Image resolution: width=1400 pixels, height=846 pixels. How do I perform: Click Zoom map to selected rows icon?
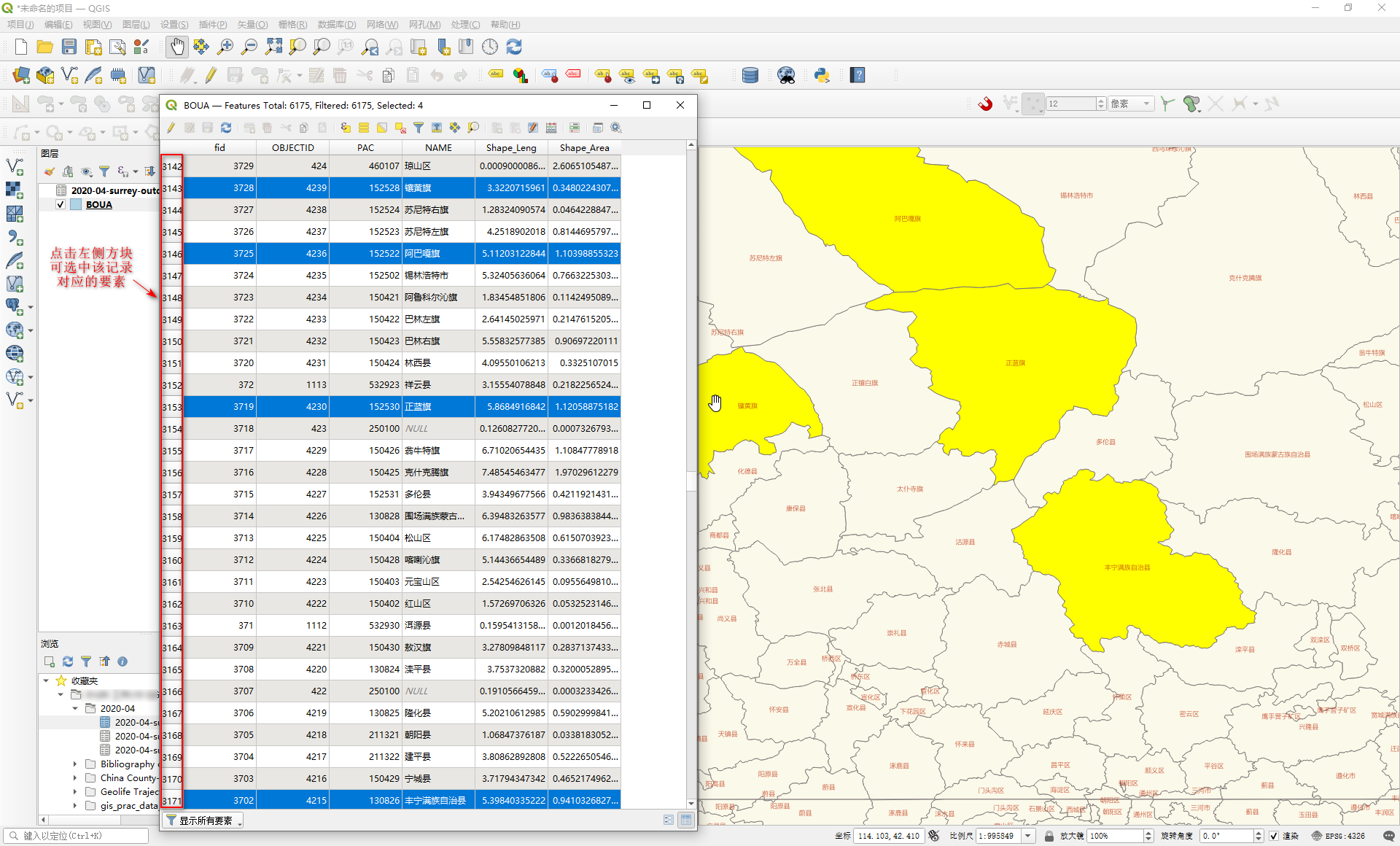pyautogui.click(x=473, y=128)
